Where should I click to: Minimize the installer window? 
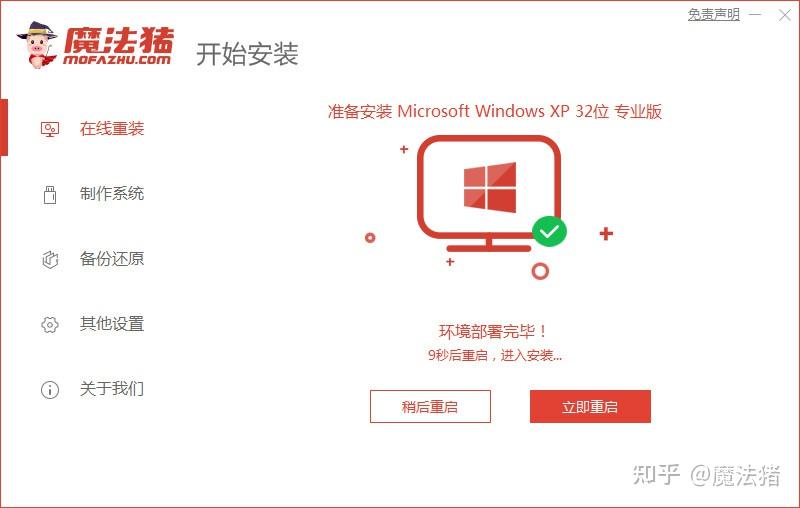pos(756,15)
